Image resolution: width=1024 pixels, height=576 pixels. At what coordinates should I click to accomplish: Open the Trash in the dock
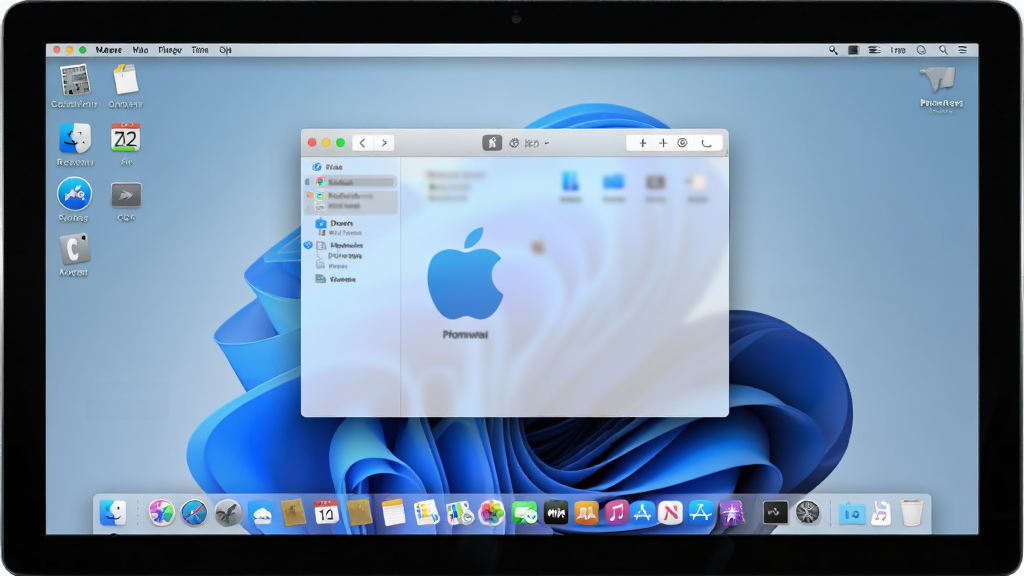point(912,513)
